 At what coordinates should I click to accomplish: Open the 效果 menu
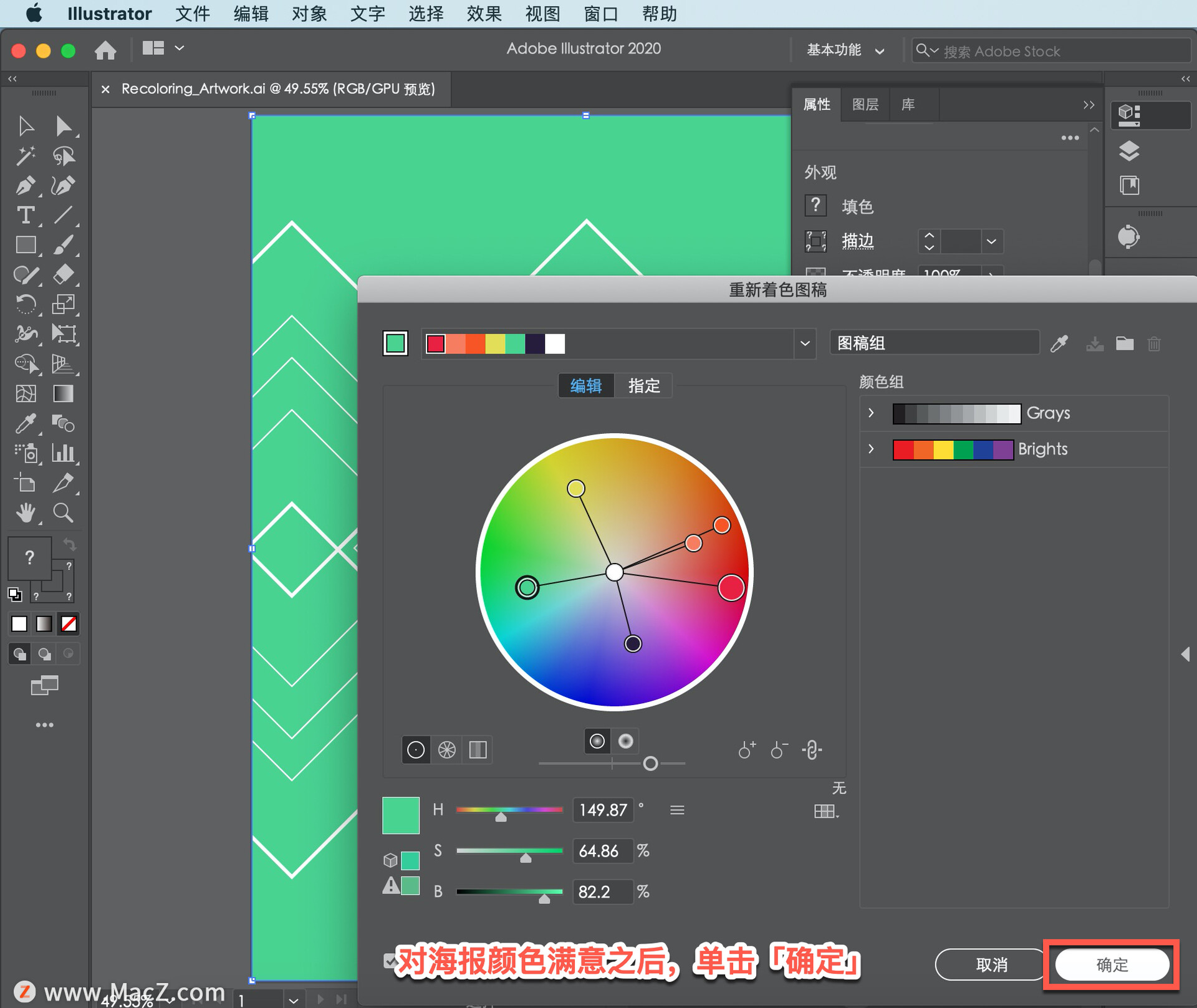(x=484, y=14)
